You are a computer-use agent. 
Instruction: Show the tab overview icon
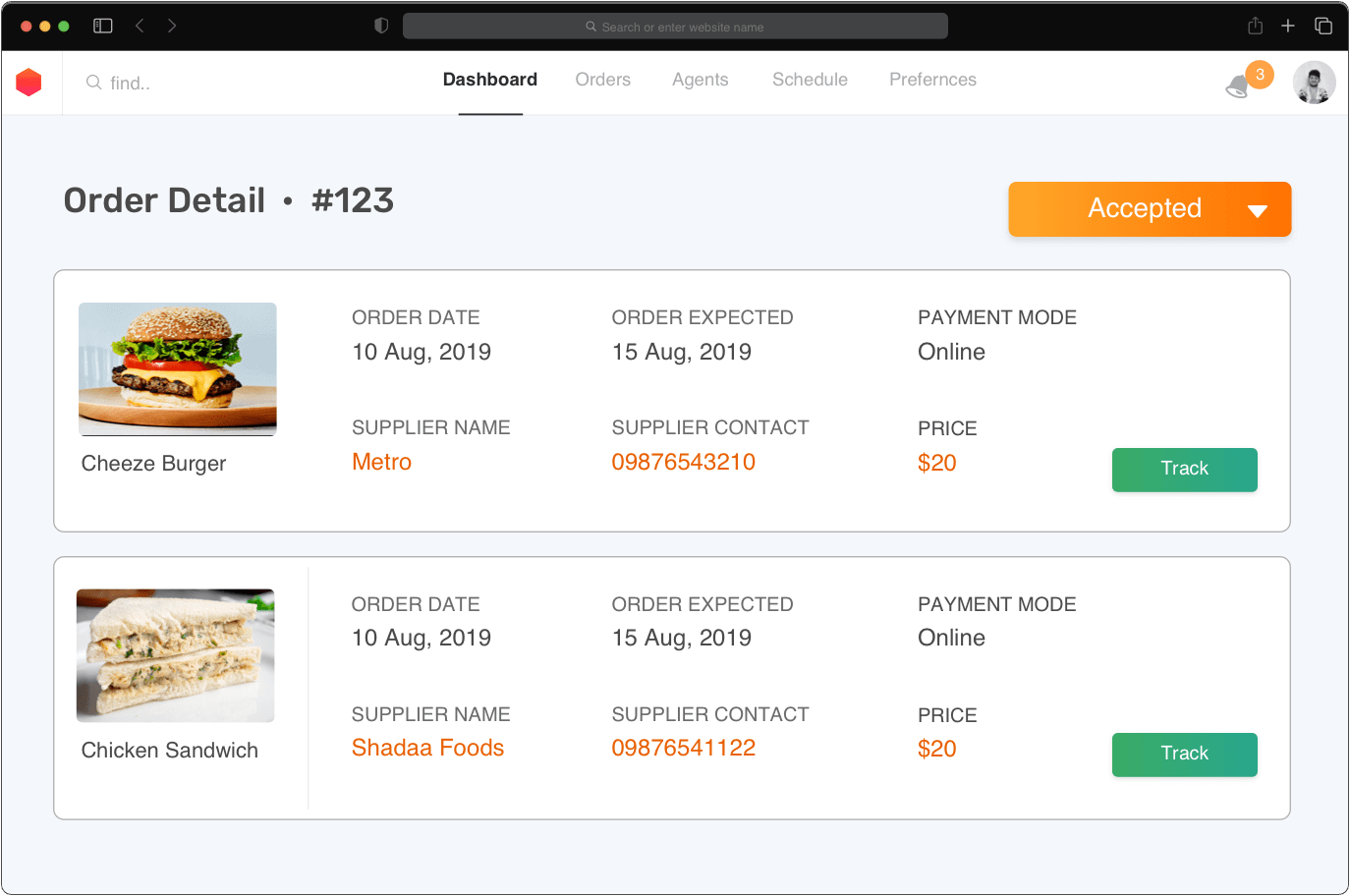[x=1323, y=26]
